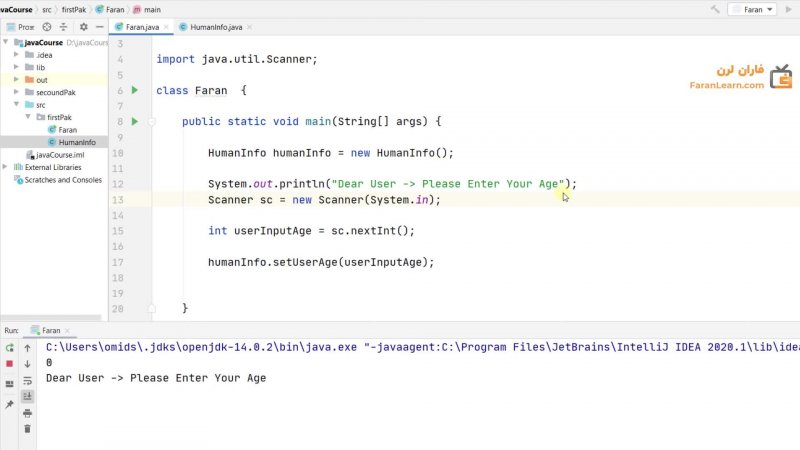Stop the running Faran process

click(10, 364)
